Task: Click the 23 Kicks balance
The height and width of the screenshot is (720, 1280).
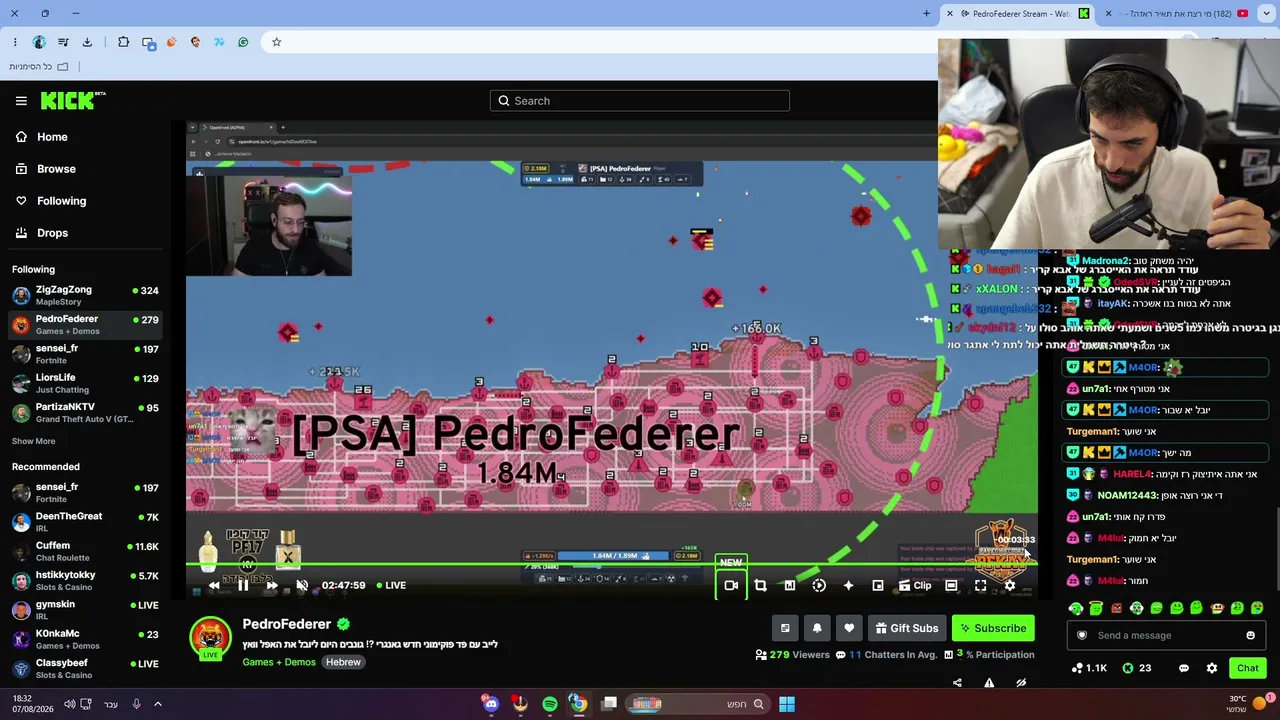Action: (1137, 668)
